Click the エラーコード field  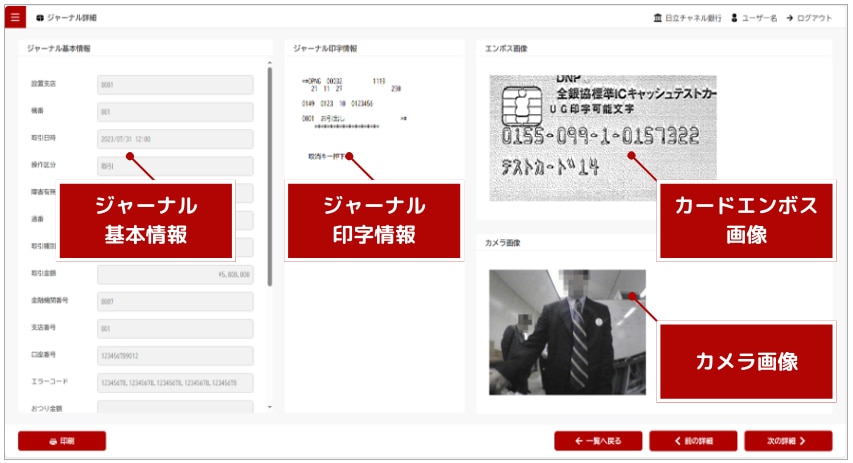tap(175, 382)
